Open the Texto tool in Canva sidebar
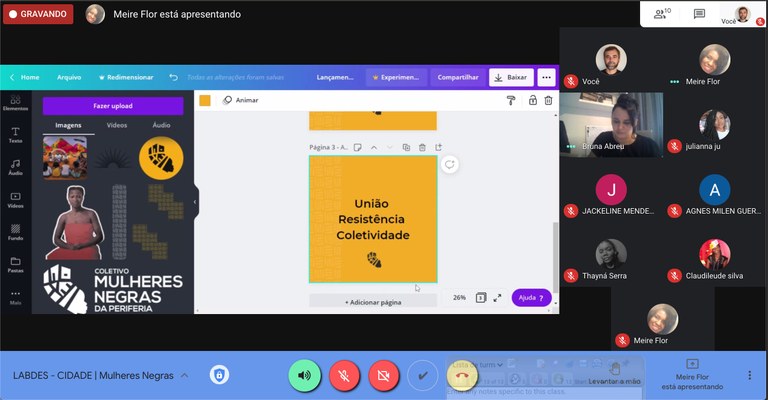The height and width of the screenshot is (400, 768). click(x=15, y=134)
